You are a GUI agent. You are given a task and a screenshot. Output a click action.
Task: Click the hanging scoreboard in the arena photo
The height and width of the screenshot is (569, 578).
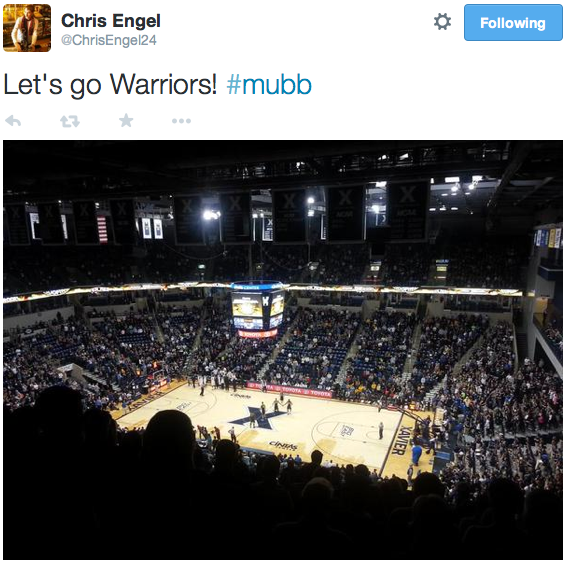click(258, 309)
